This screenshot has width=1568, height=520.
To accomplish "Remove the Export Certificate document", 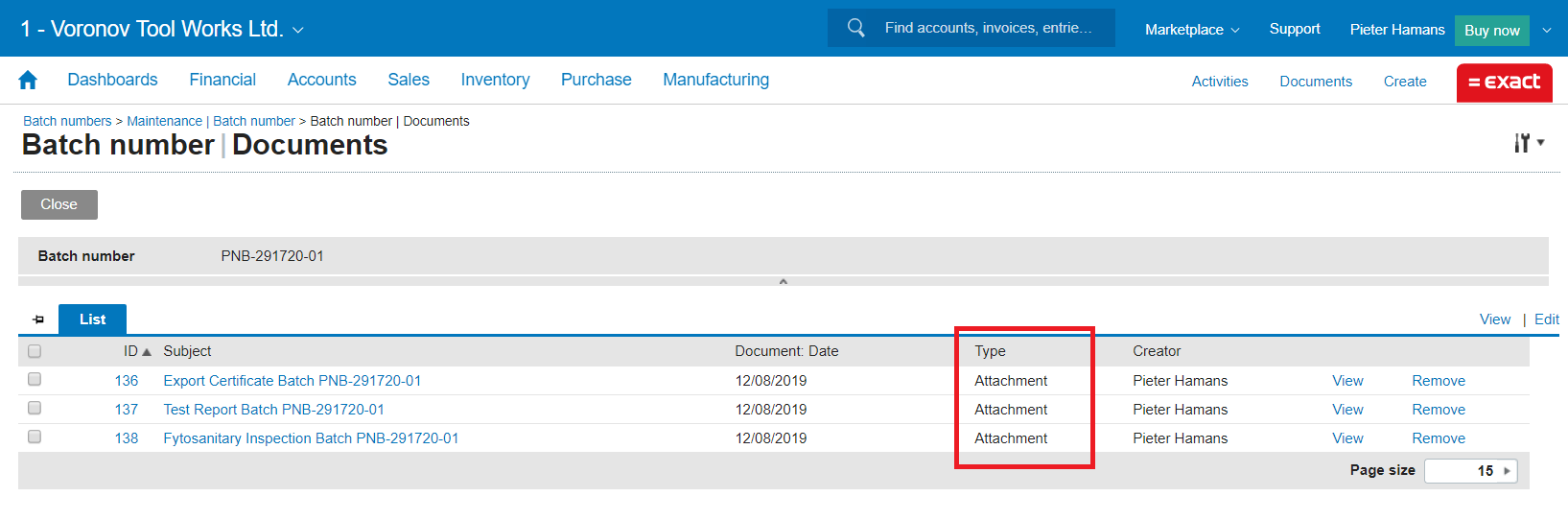I will pos(1438,381).
